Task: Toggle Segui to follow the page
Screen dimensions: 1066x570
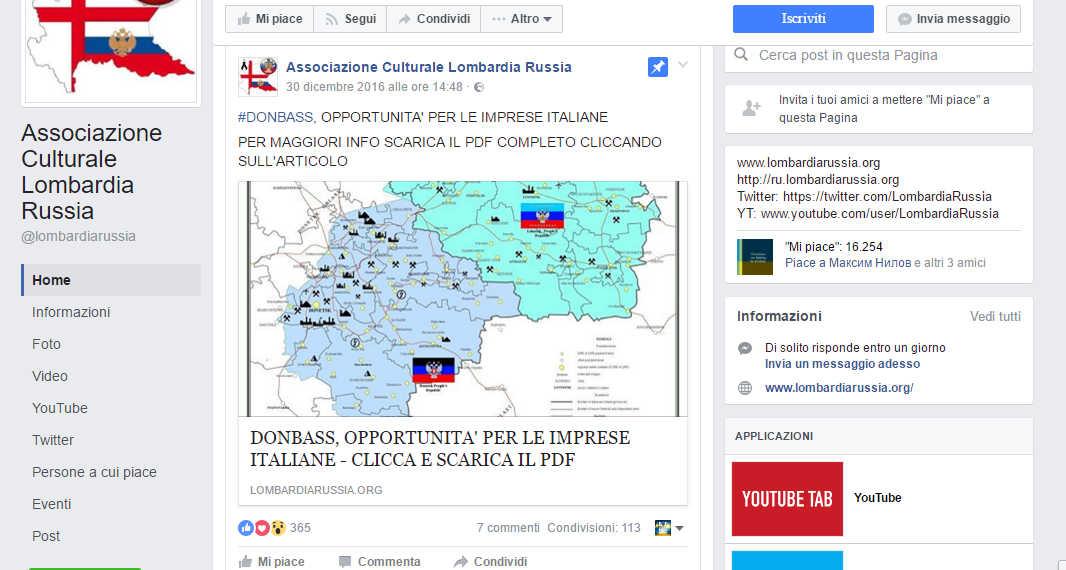Action: [x=350, y=19]
